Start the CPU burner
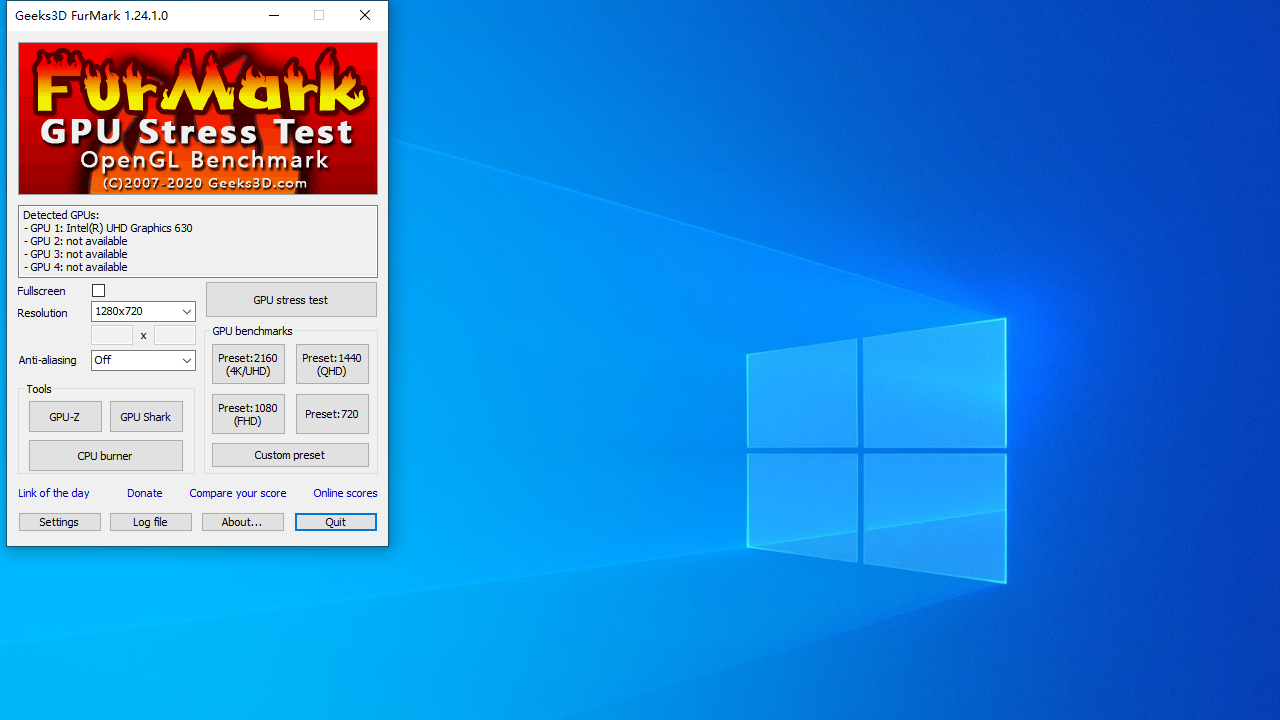Screen dimensions: 1280x720 pyautogui.click(x=105, y=456)
